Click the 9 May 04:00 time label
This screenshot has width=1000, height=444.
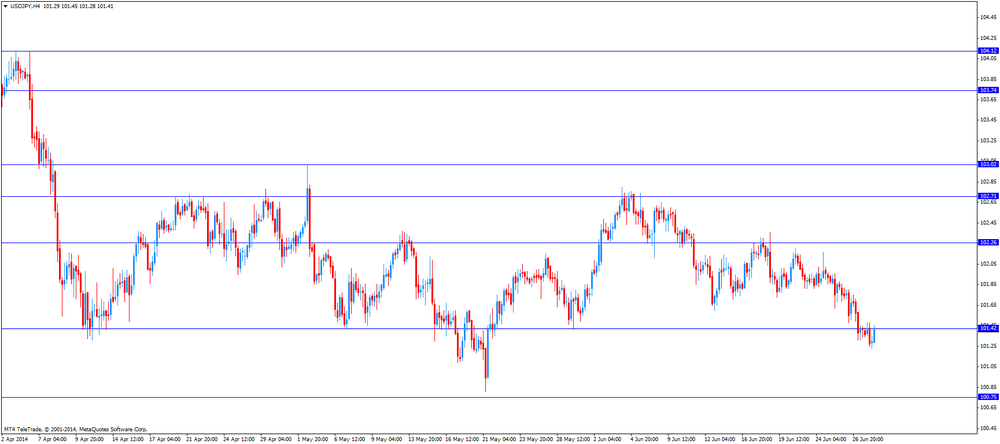pos(386,440)
